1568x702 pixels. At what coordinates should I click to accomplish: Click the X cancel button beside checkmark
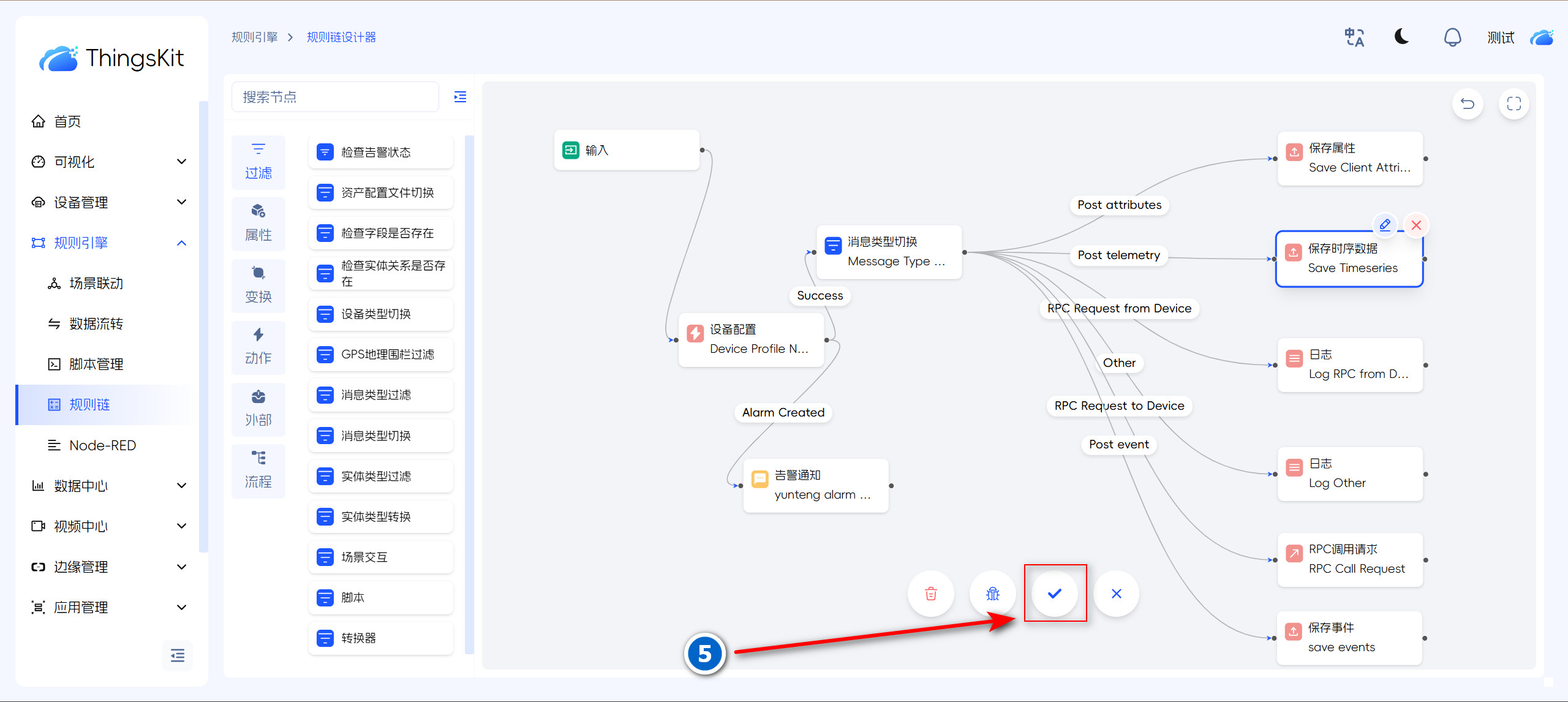click(x=1116, y=593)
